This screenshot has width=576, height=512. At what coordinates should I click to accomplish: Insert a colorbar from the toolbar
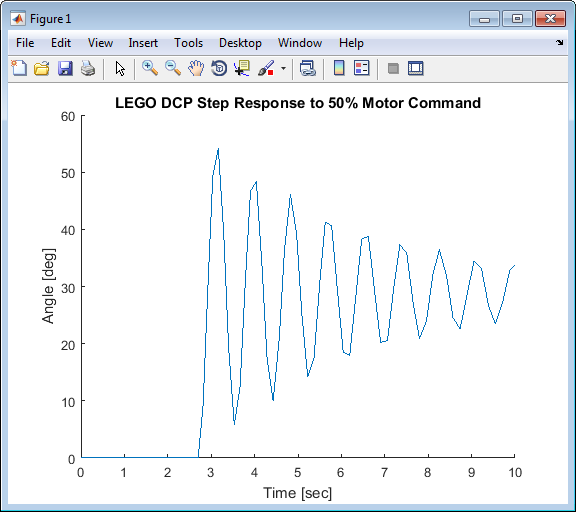(x=339, y=68)
